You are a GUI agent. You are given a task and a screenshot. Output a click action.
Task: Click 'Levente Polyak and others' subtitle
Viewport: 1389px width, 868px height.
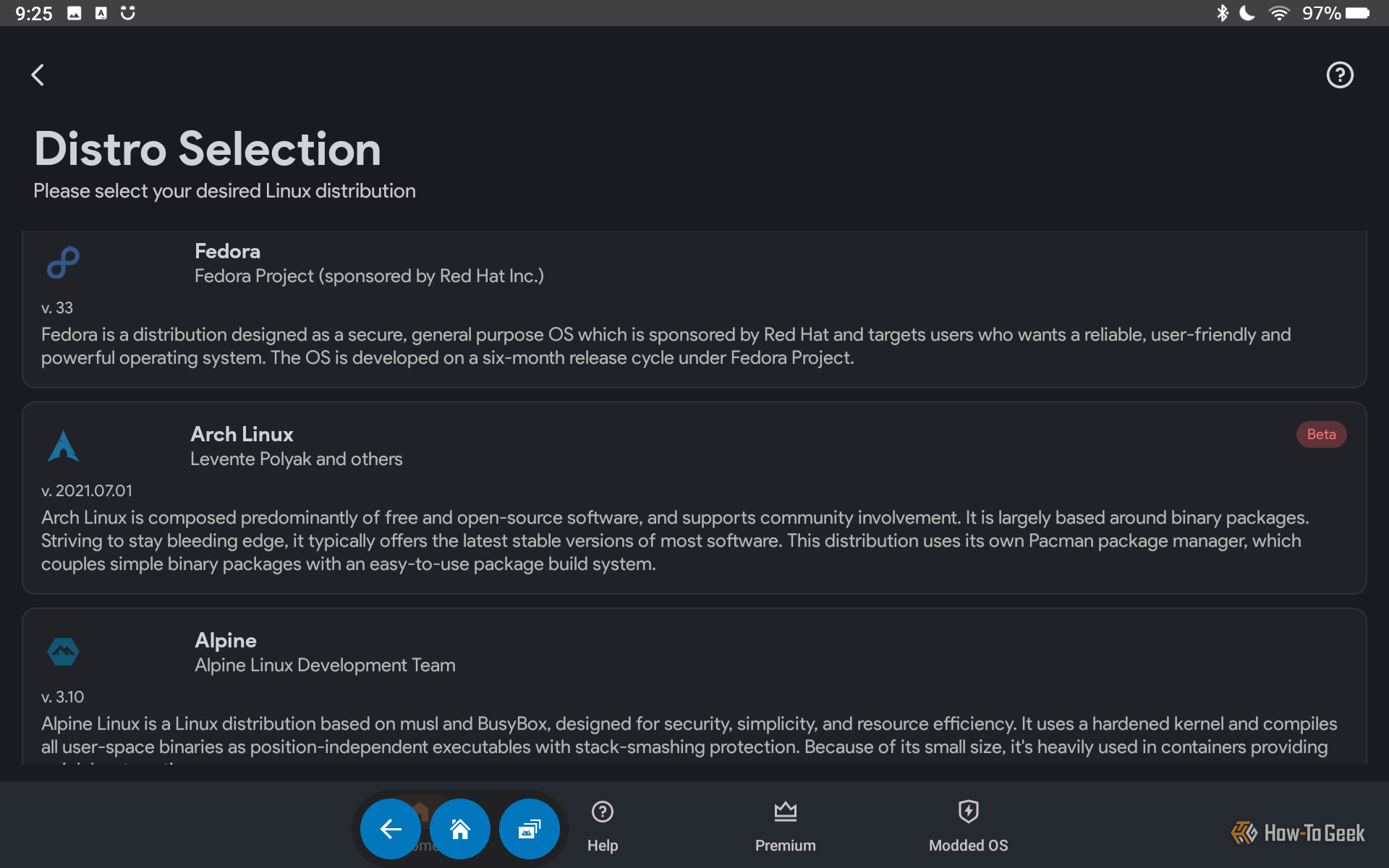[x=297, y=459]
